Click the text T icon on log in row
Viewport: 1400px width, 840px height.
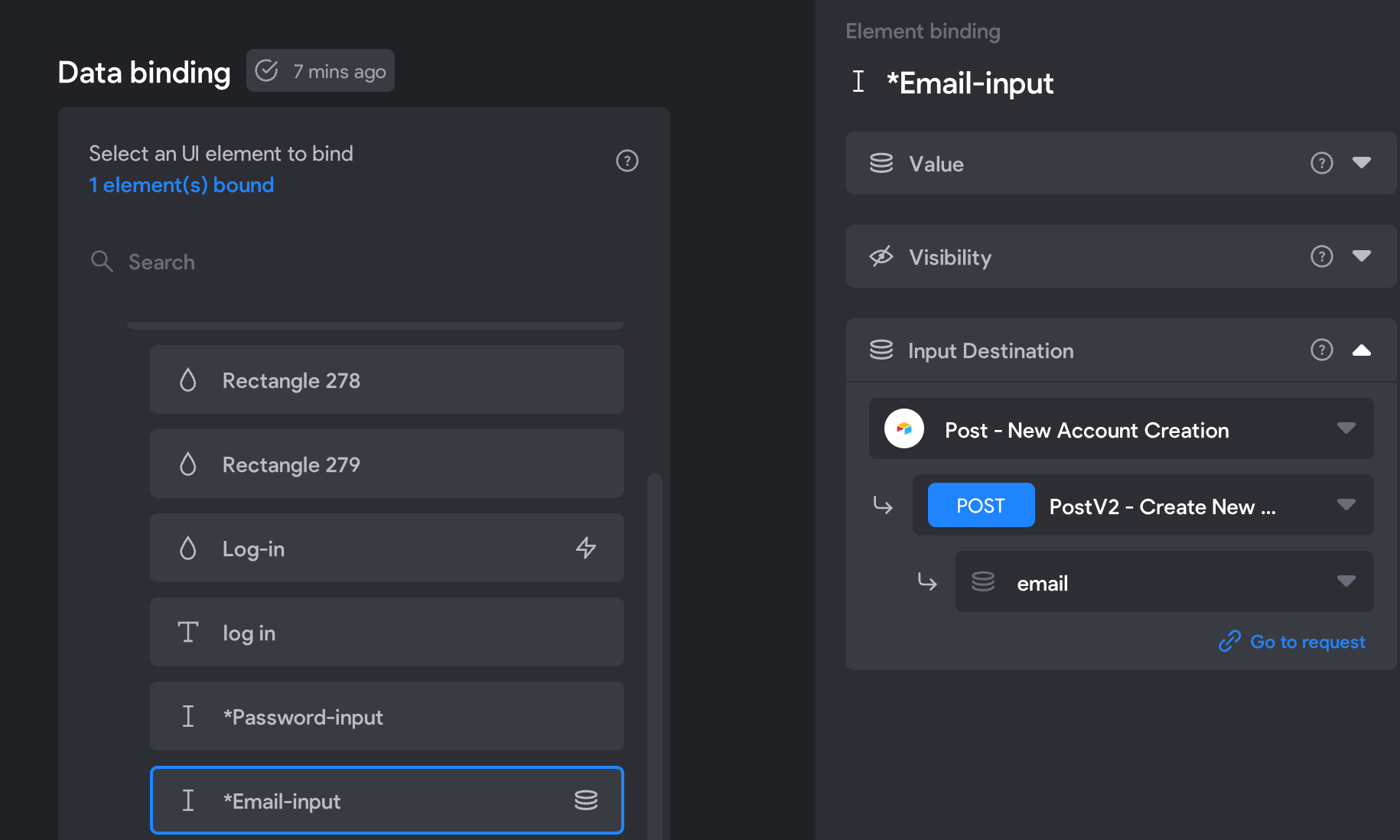[x=188, y=632]
